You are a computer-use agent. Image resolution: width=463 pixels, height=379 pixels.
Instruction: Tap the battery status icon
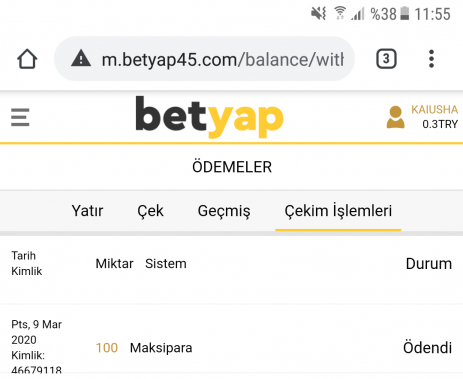pyautogui.click(x=405, y=14)
